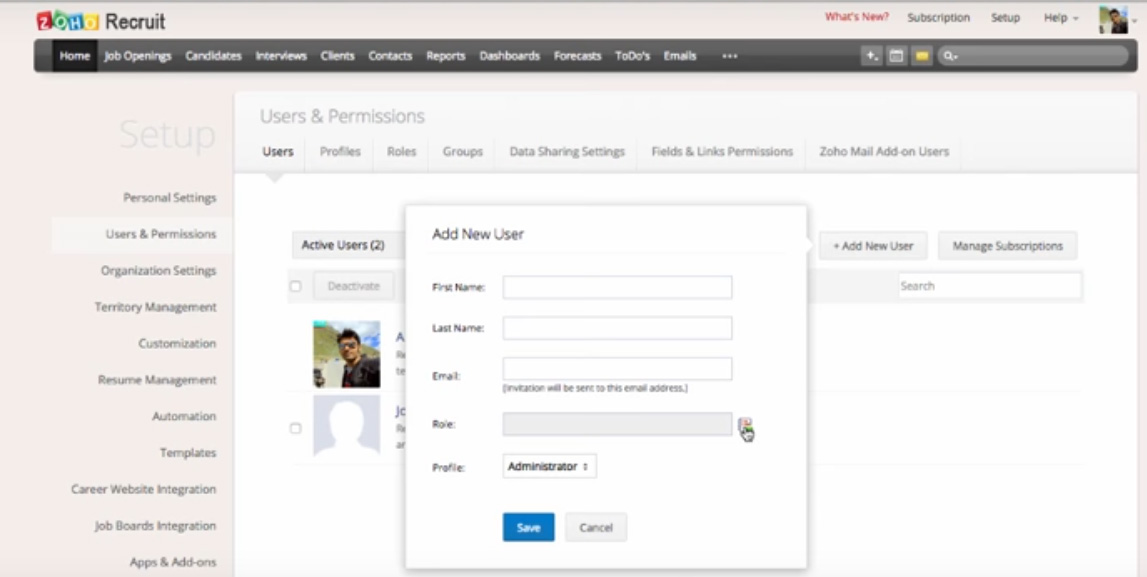Screen dimensions: 1147x577
Task: Click the quick add plus icon
Action: [x=873, y=56]
